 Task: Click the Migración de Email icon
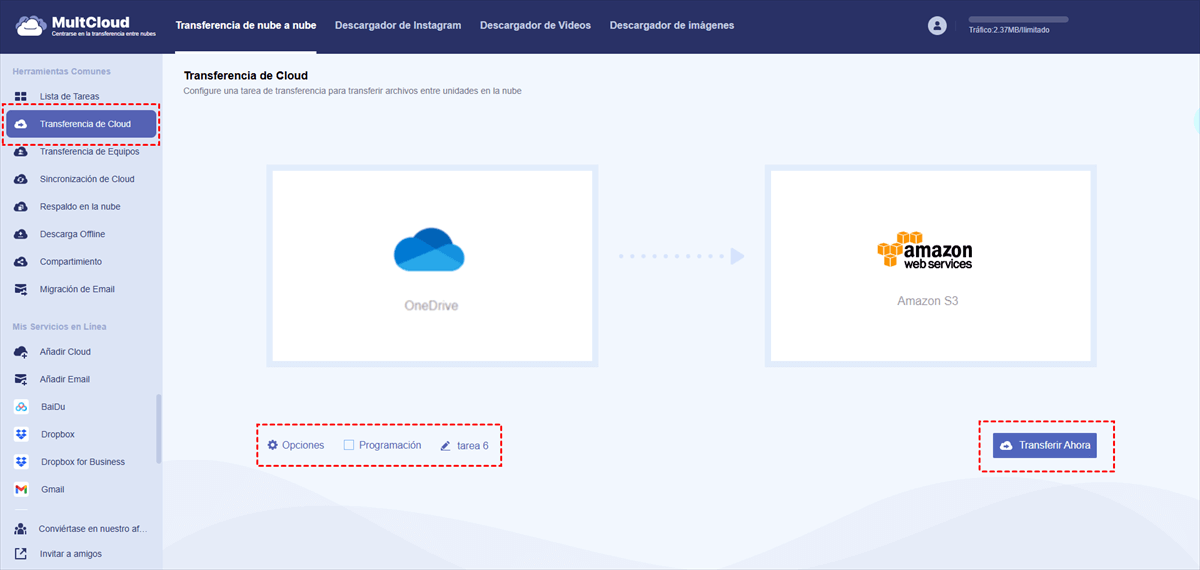coord(20,289)
